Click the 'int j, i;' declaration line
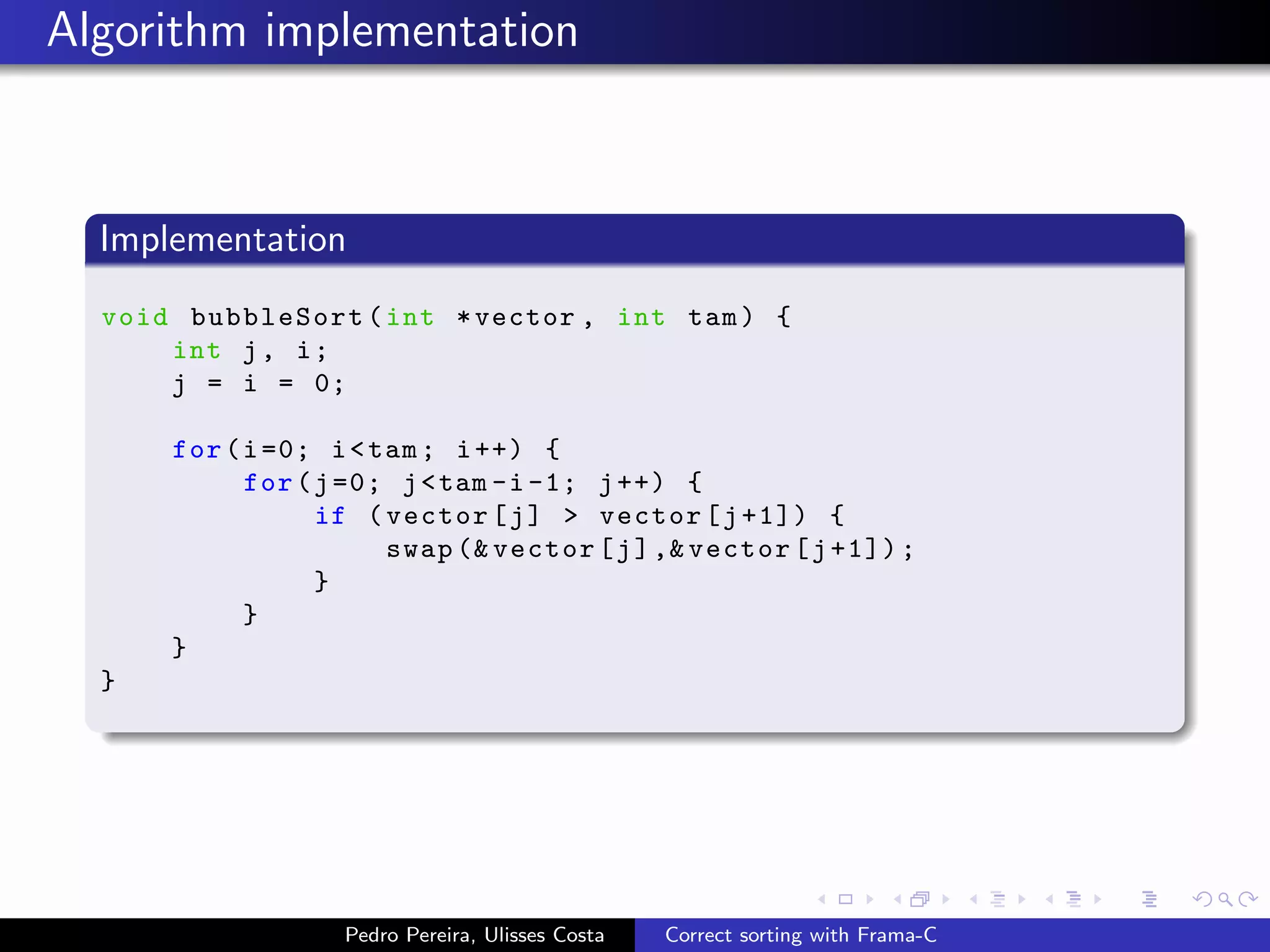Image resolution: width=1270 pixels, height=952 pixels. point(249,351)
